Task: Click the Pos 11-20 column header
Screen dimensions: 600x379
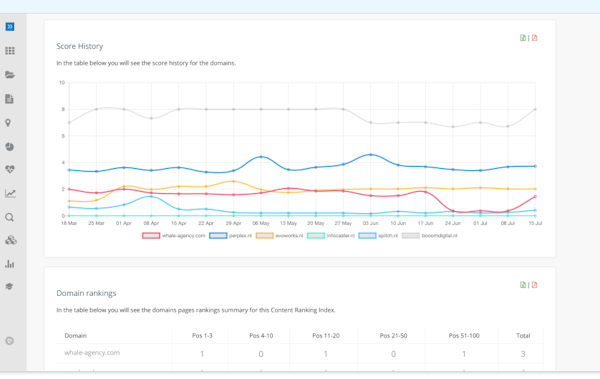Action: pyautogui.click(x=326, y=335)
